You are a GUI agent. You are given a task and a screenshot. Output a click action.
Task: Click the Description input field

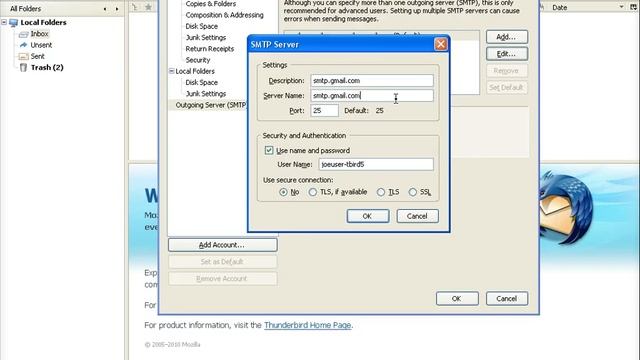click(372, 80)
